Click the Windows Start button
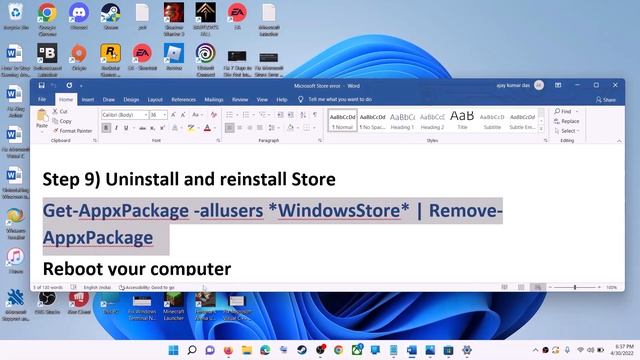Screen dimensions: 640x360 (x=173, y=350)
